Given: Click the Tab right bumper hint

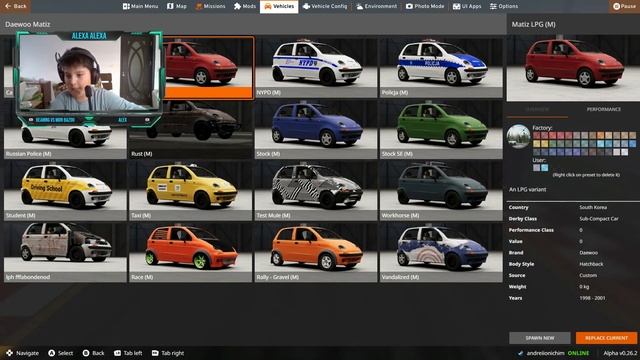Looking at the screenshot, I should (x=168, y=353).
